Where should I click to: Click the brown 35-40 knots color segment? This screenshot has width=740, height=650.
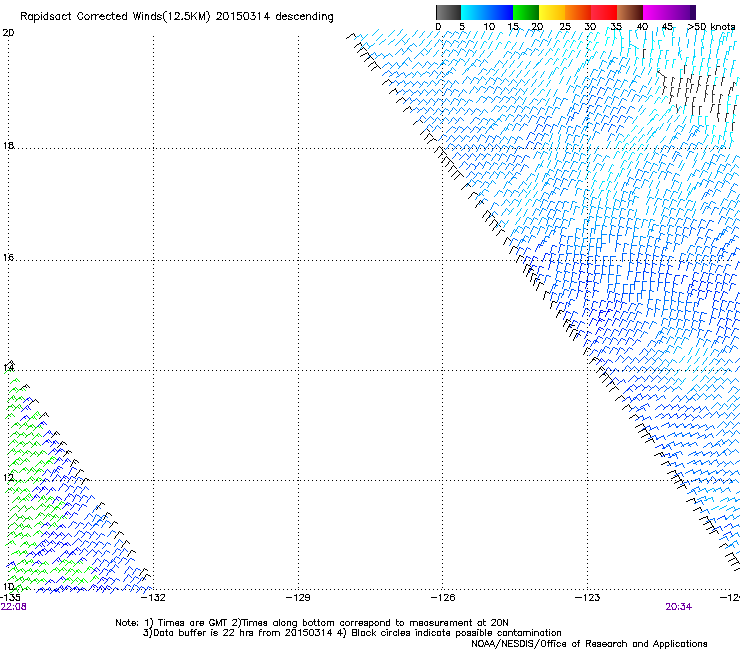(630, 12)
